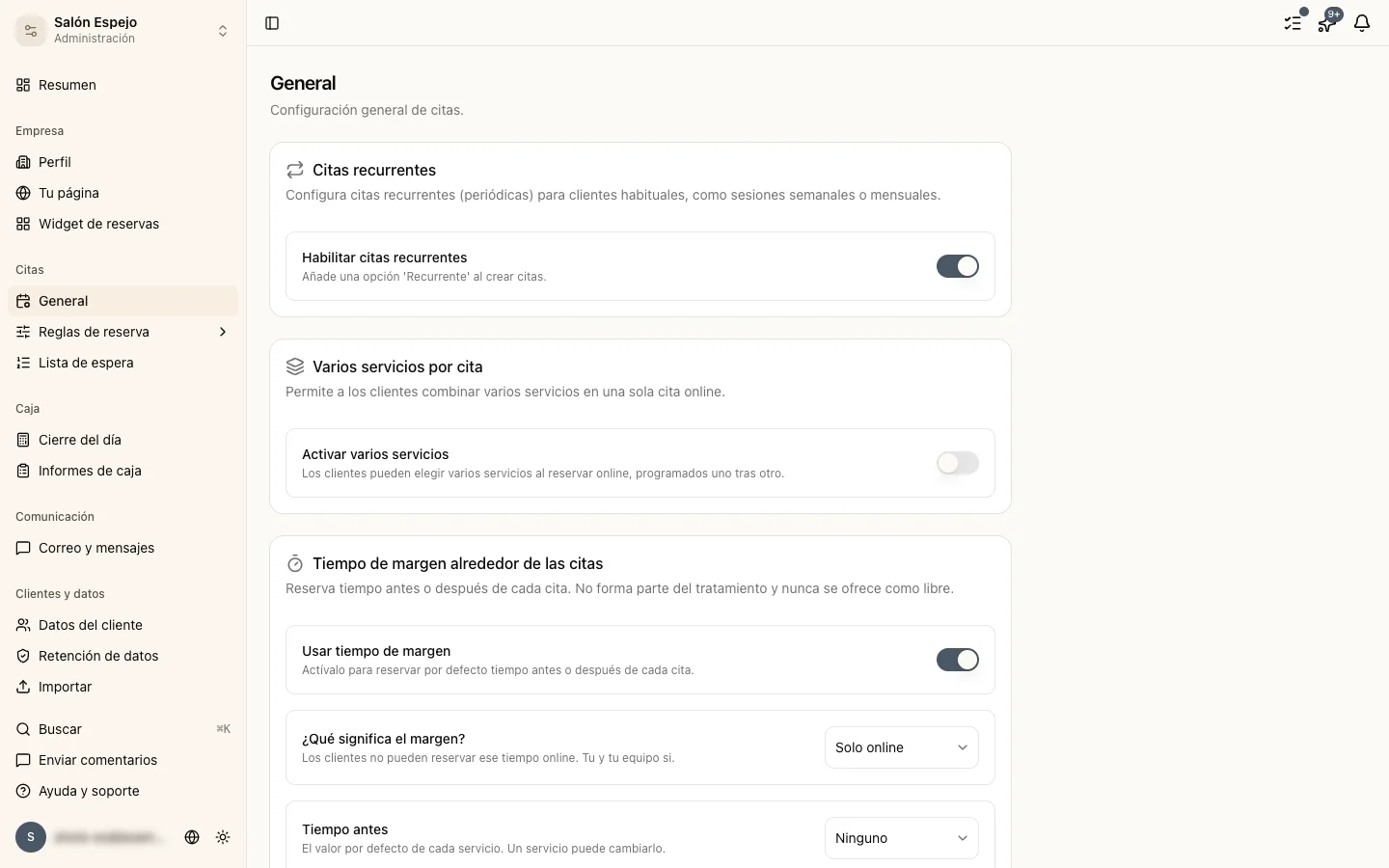This screenshot has height=868, width=1389.
Task: Open the notifications bell
Action: click(x=1362, y=23)
